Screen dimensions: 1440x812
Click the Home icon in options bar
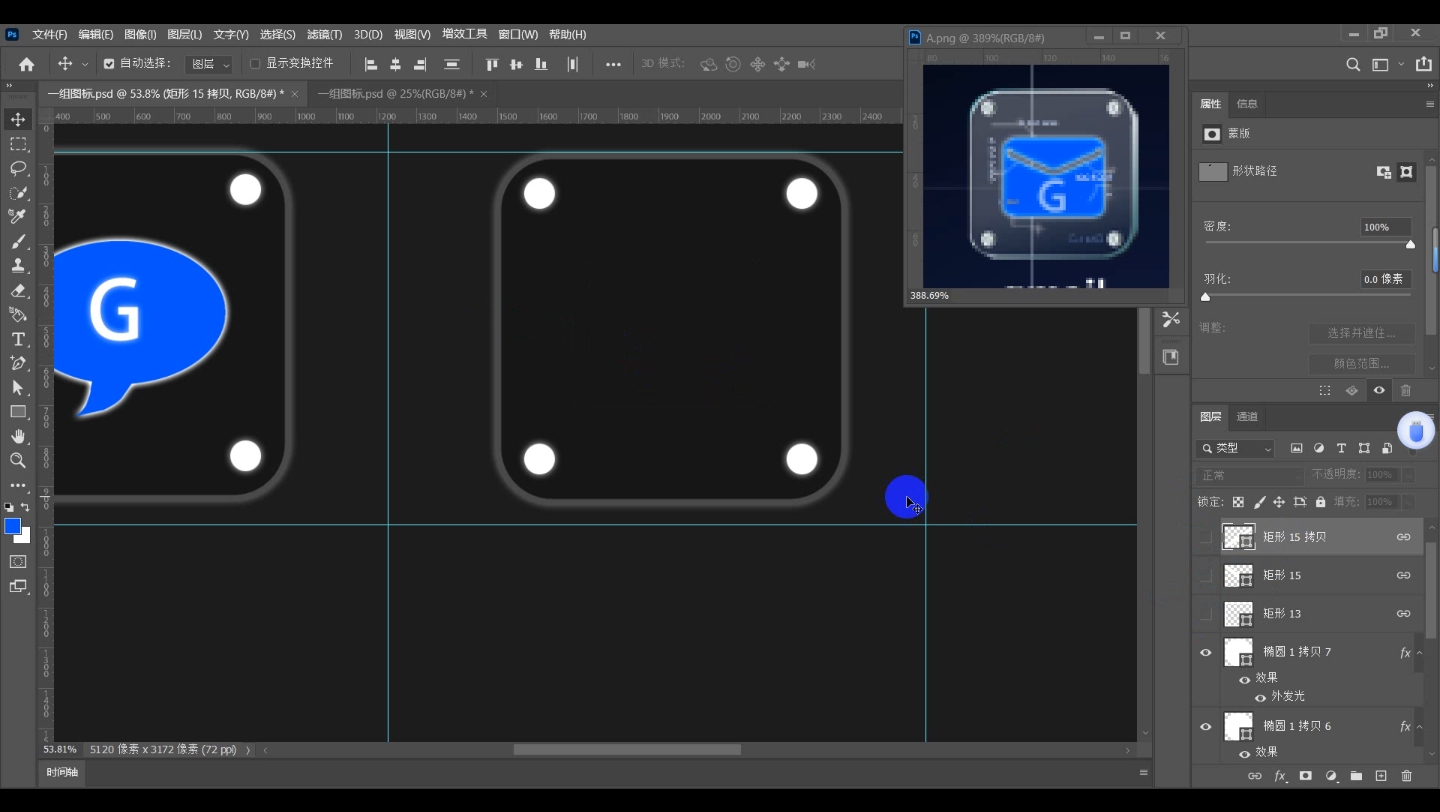[27, 64]
